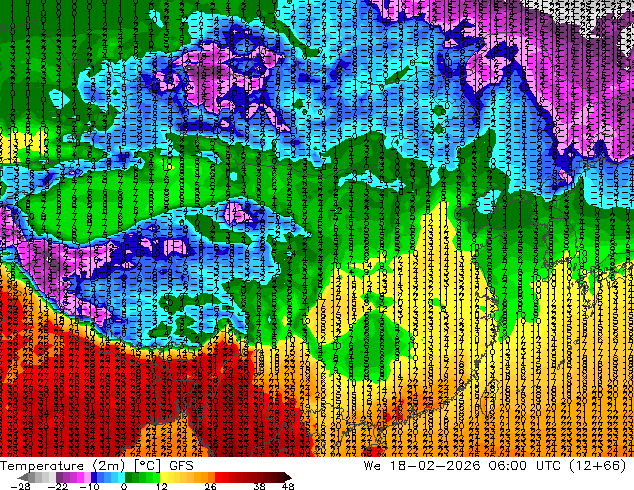Click the "[°C]" unit label
The height and width of the screenshot is (490, 634).
tap(148, 466)
